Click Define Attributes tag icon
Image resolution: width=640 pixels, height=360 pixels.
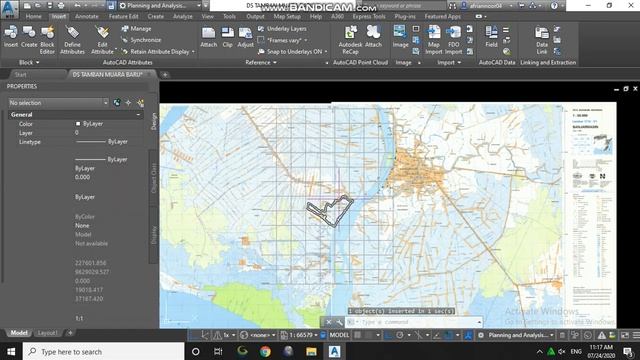tap(72, 33)
